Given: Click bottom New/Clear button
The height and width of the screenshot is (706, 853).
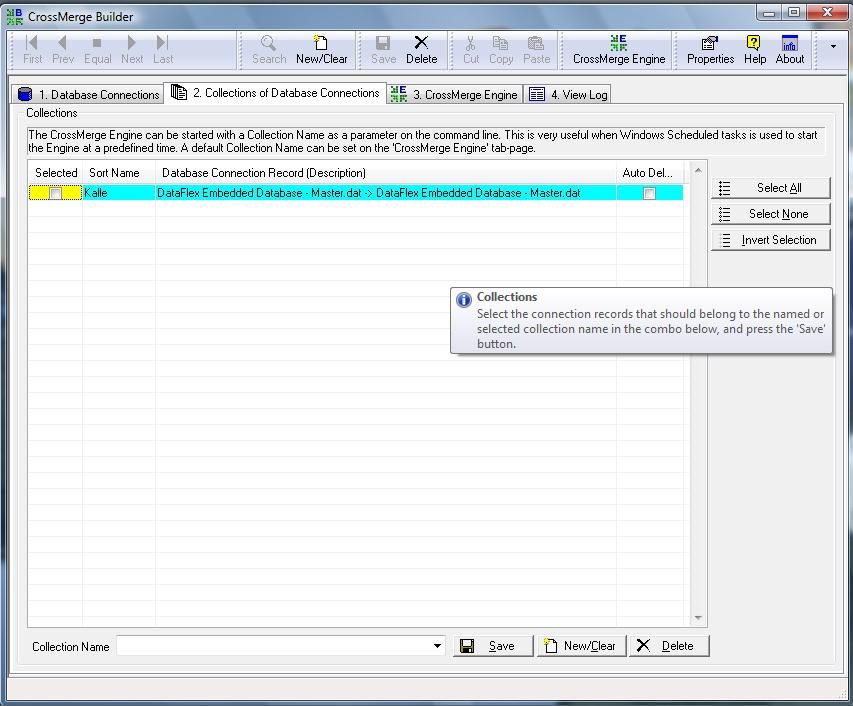Looking at the screenshot, I should [x=582, y=646].
